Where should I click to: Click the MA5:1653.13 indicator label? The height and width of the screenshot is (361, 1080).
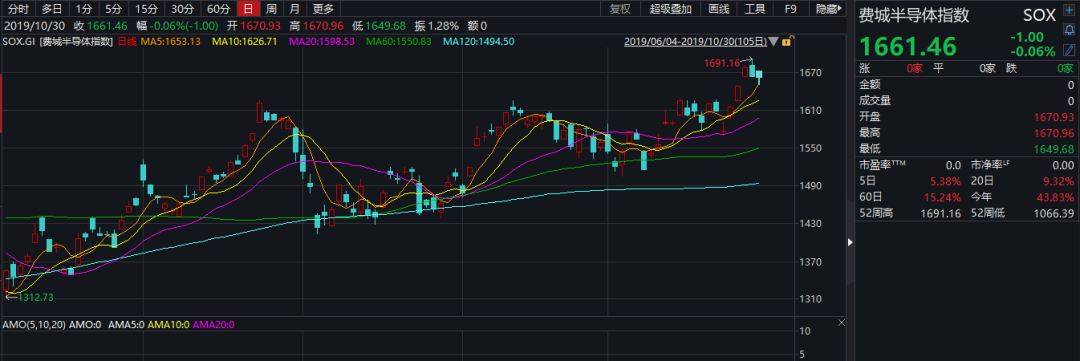coord(170,41)
